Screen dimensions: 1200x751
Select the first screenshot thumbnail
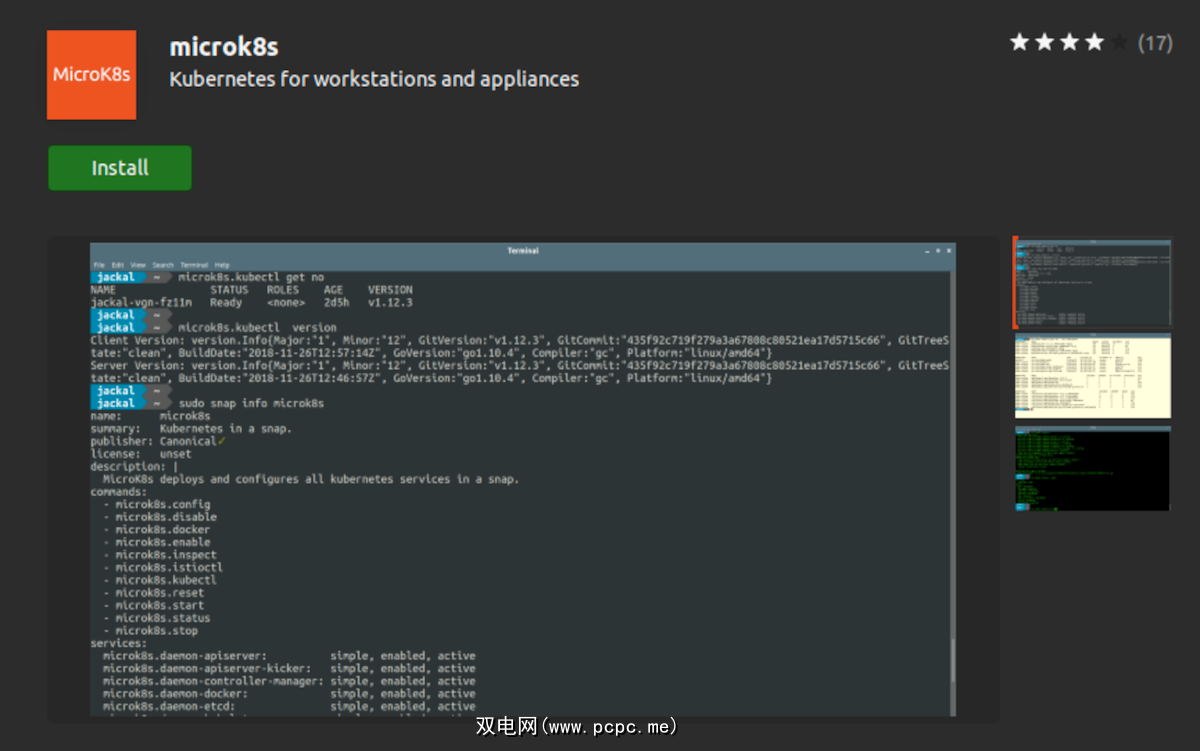tap(1092, 282)
